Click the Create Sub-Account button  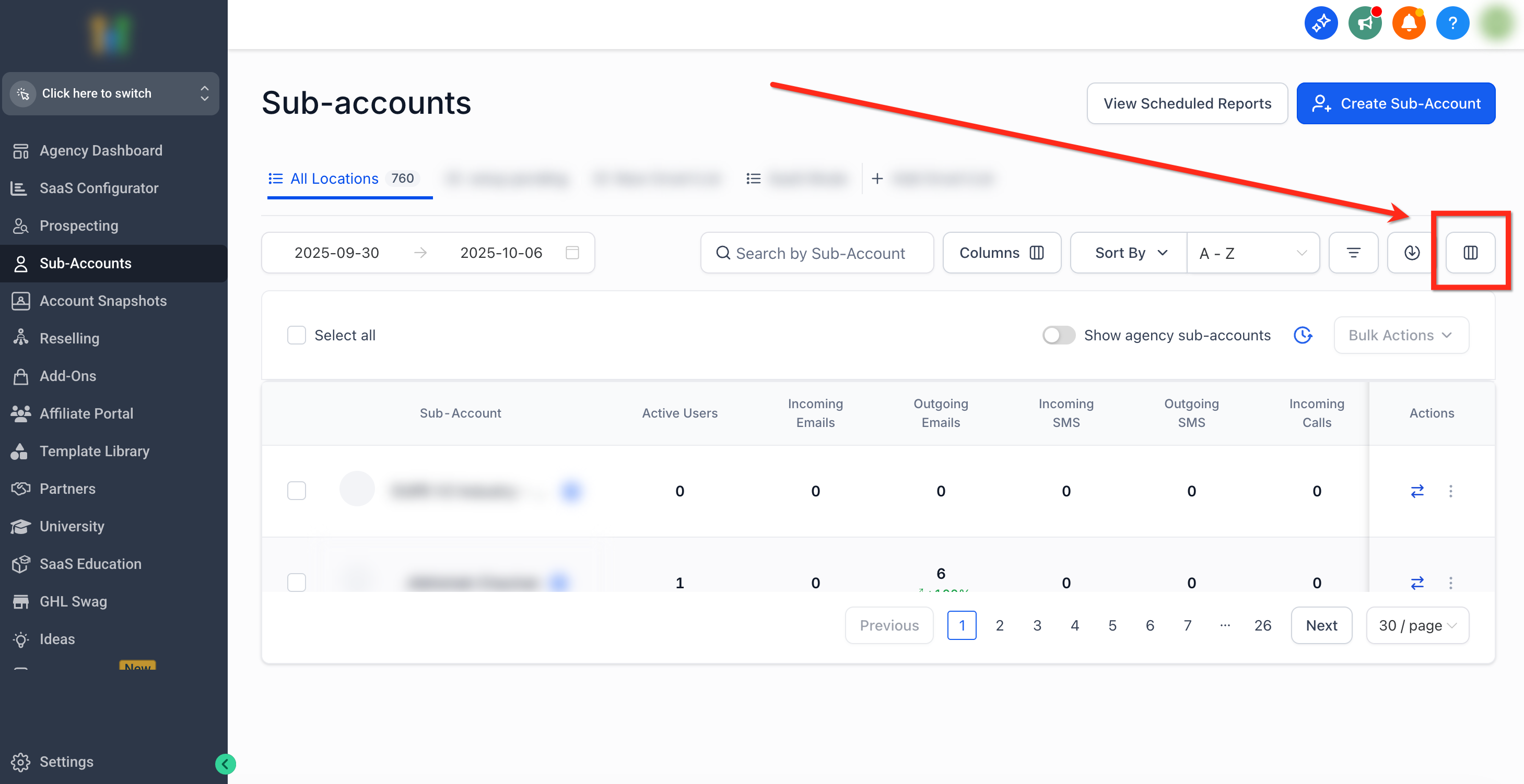(x=1396, y=103)
